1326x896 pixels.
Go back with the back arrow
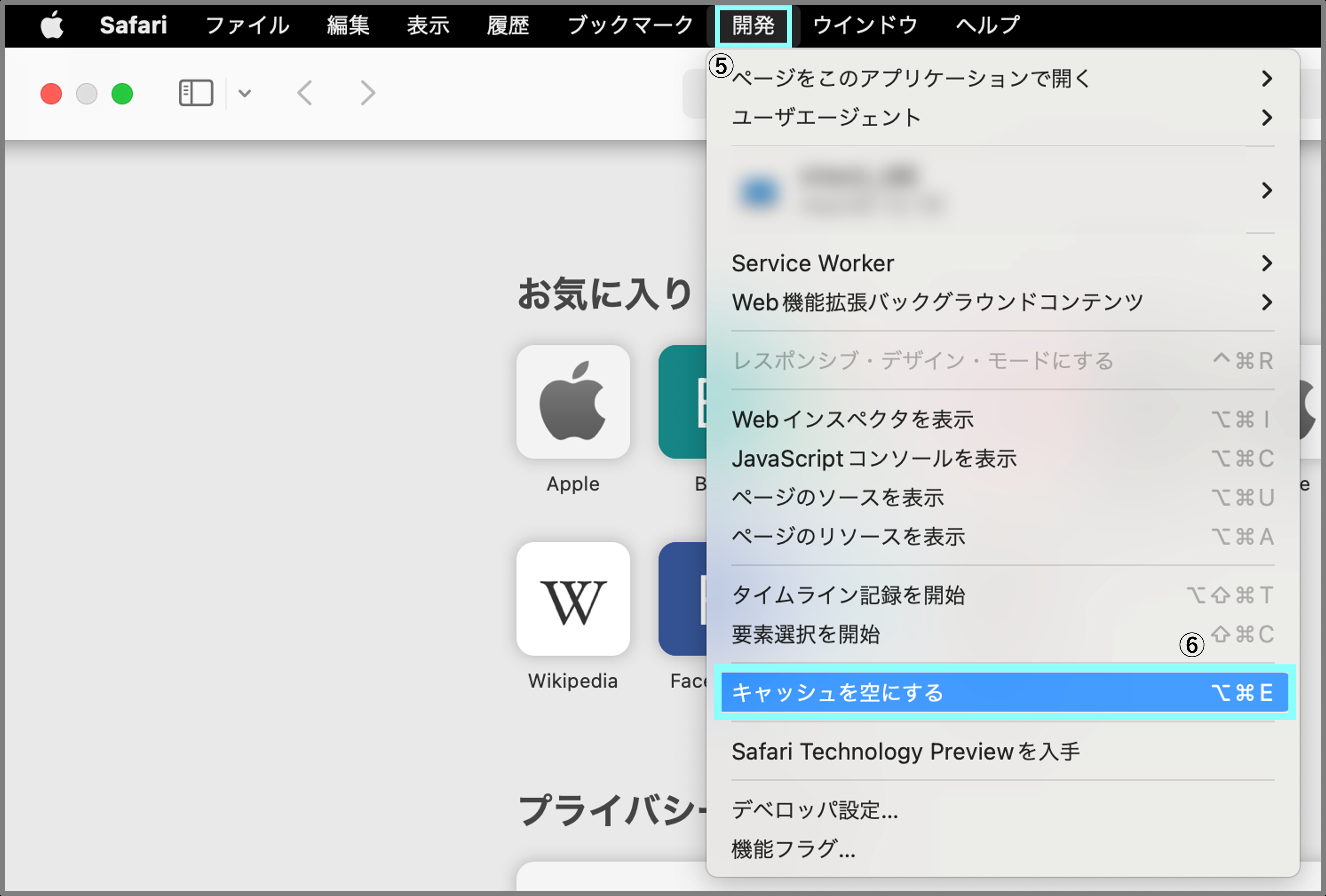click(x=305, y=93)
